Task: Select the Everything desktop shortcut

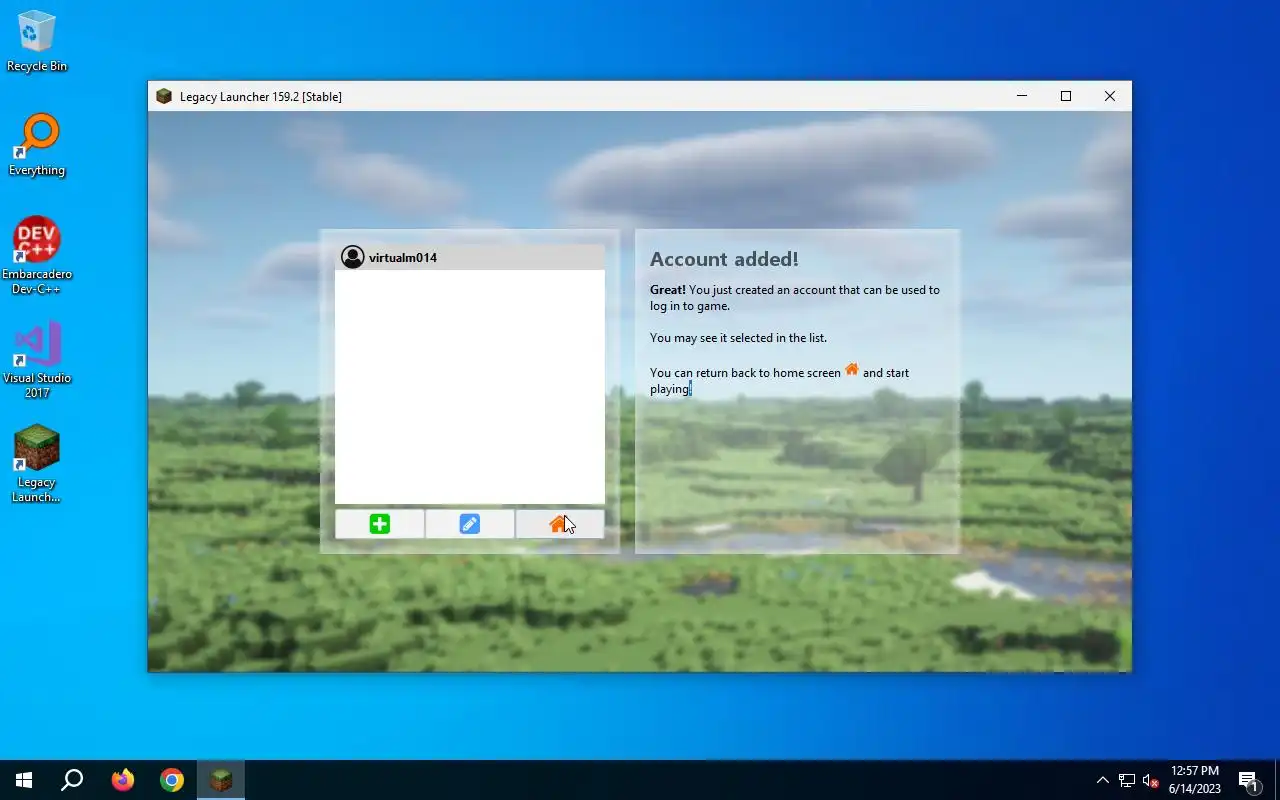Action: tap(37, 145)
